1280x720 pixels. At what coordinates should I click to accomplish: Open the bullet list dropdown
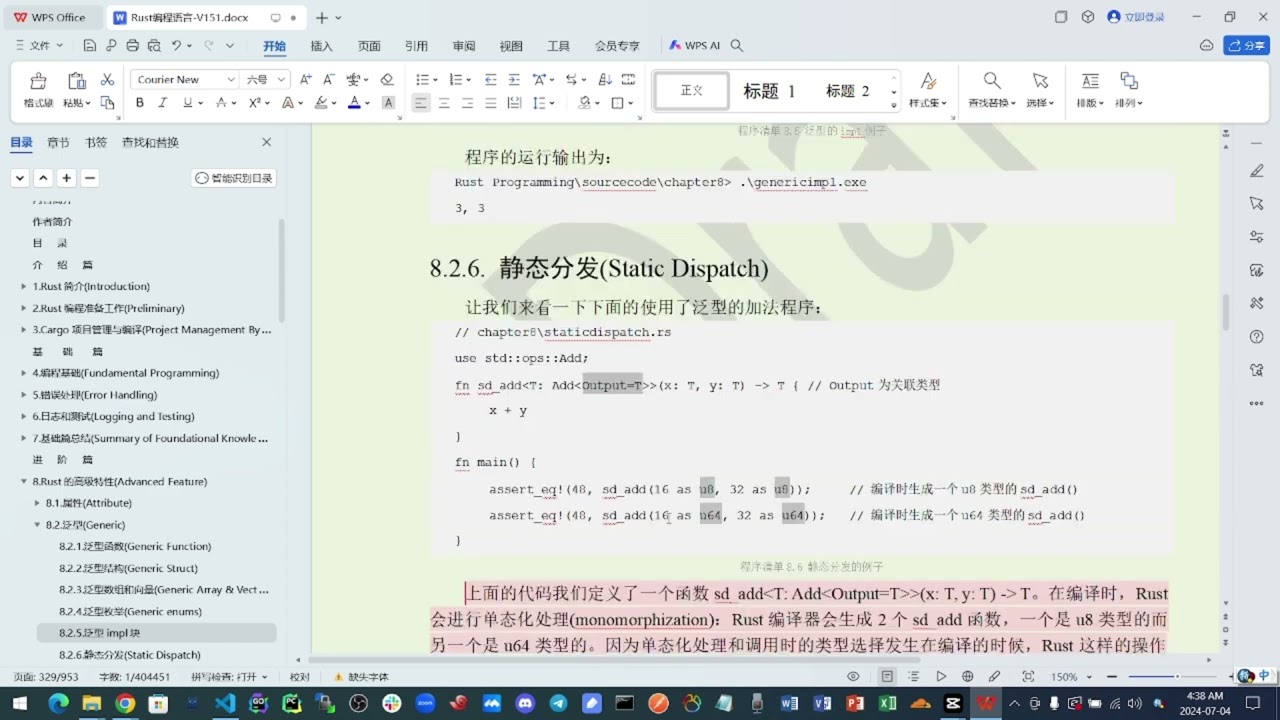[435, 80]
